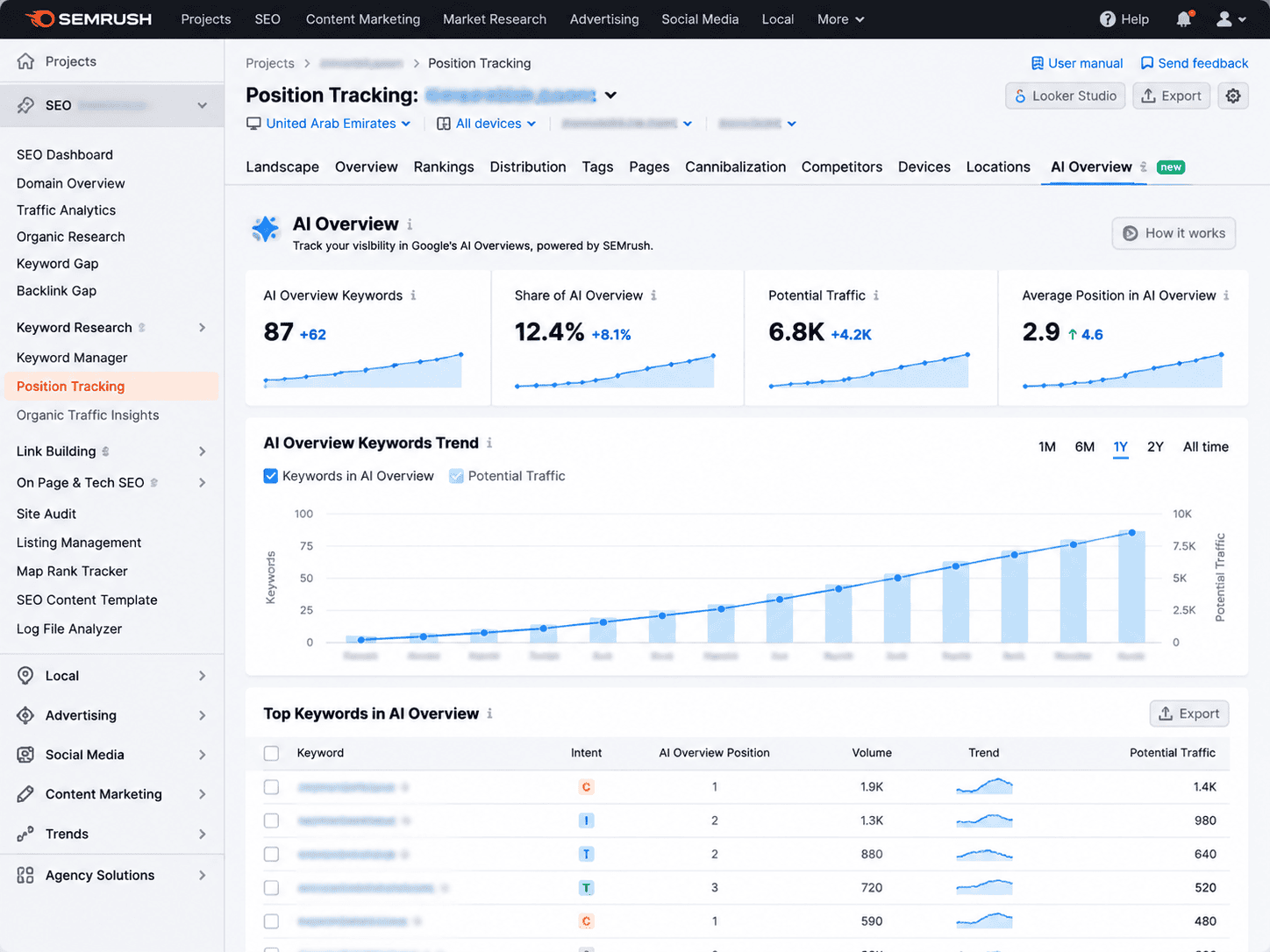This screenshot has height=952, width=1270.
Task: Open the United Arab Emirates location dropdown
Action: coord(329,124)
